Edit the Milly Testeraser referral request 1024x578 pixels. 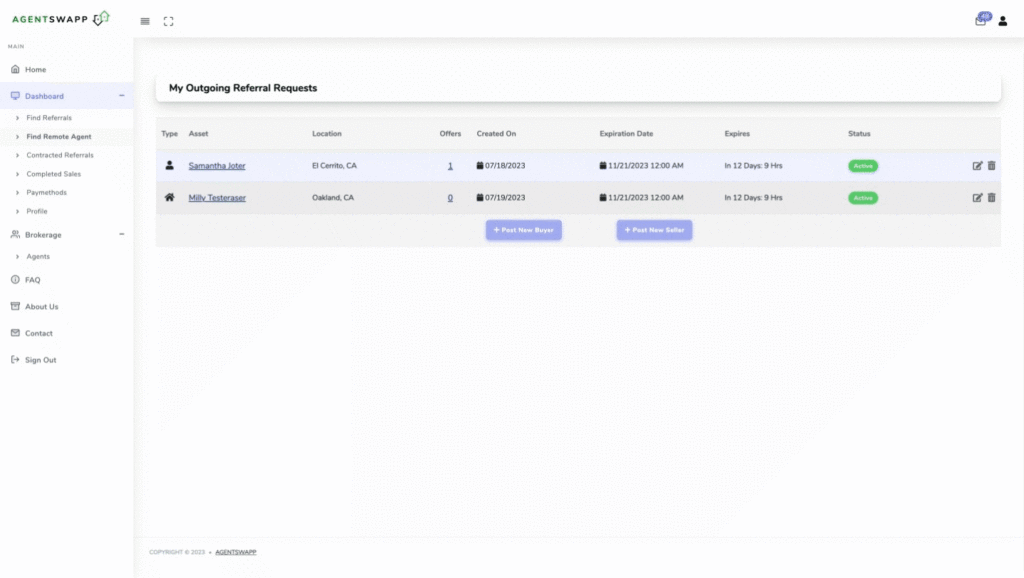tap(977, 198)
